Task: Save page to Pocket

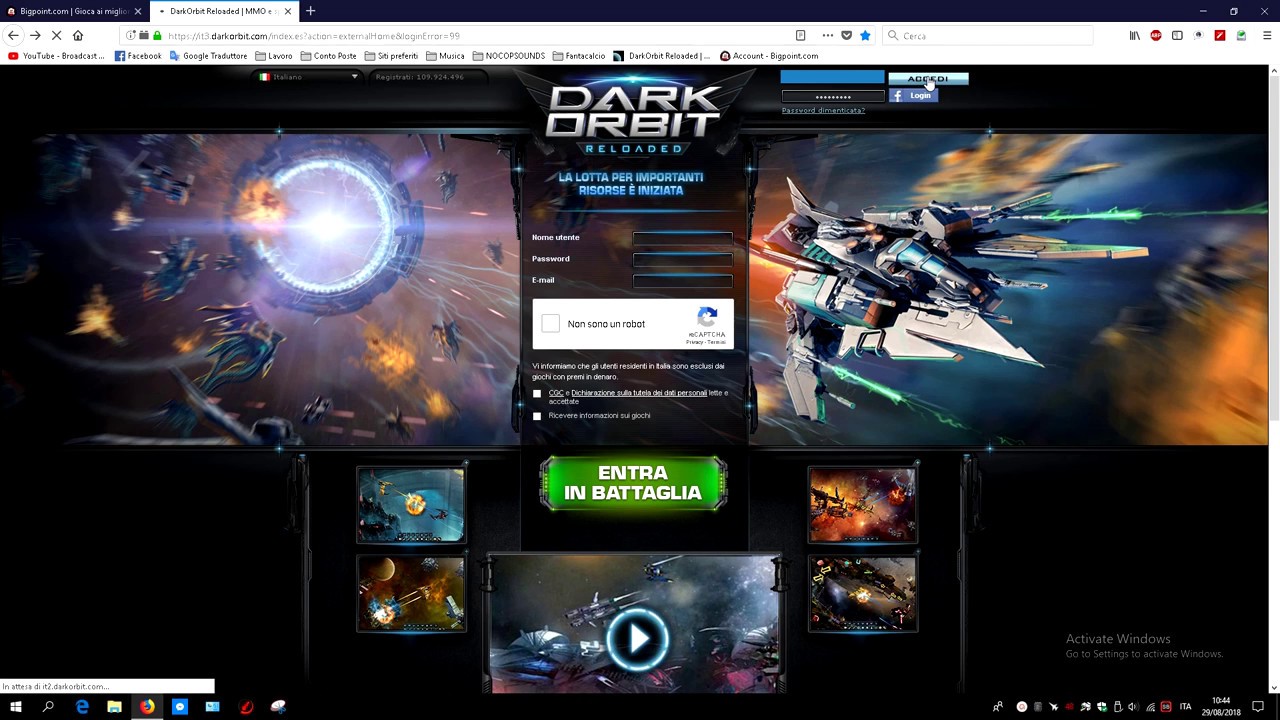Action: pyautogui.click(x=846, y=36)
